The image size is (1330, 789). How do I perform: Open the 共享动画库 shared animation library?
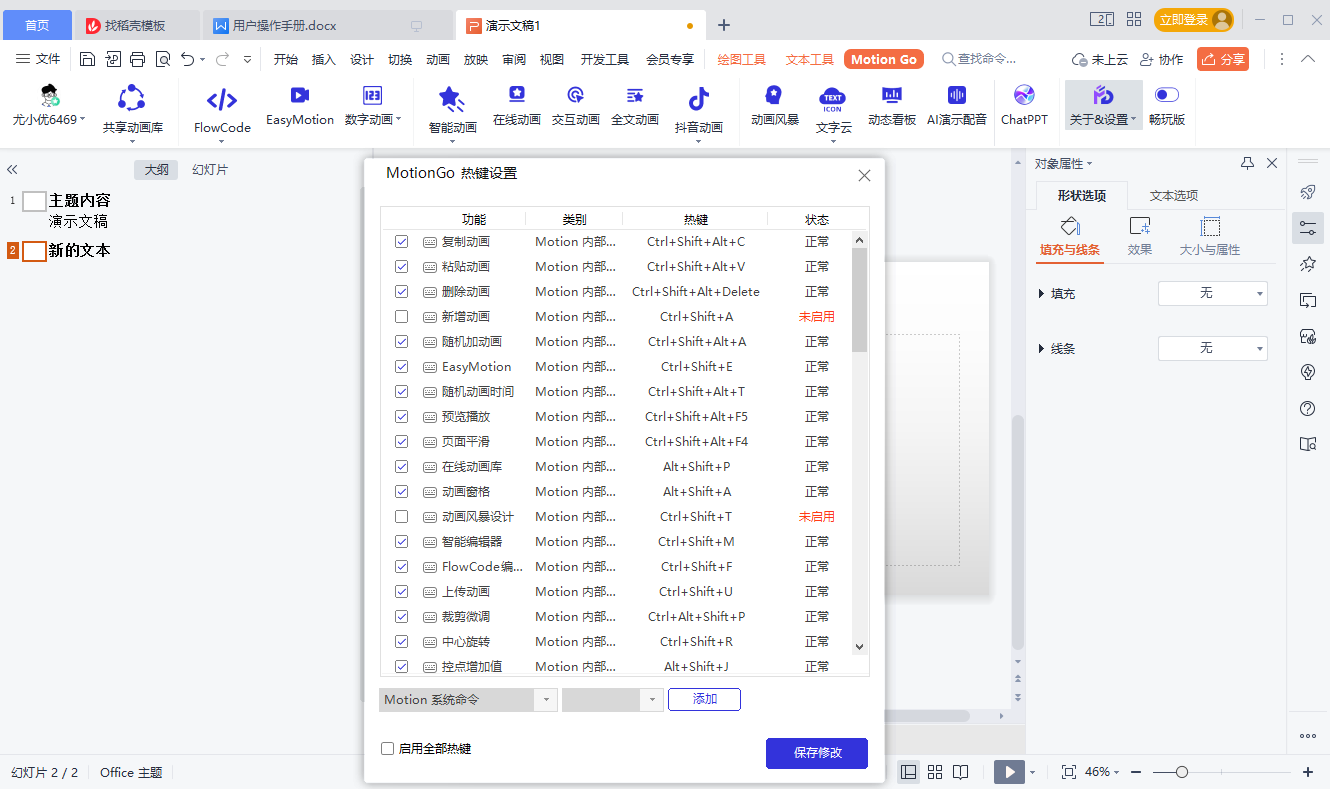(132, 110)
